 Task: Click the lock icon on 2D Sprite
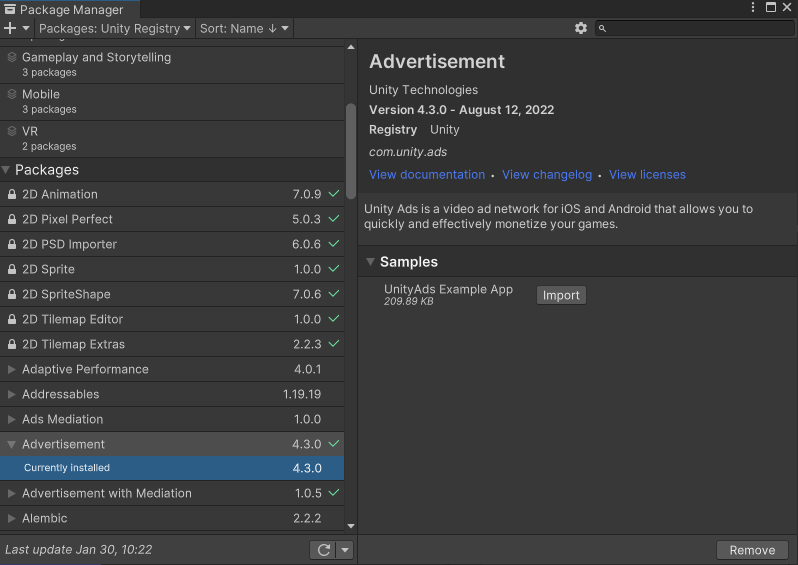click(x=12, y=269)
